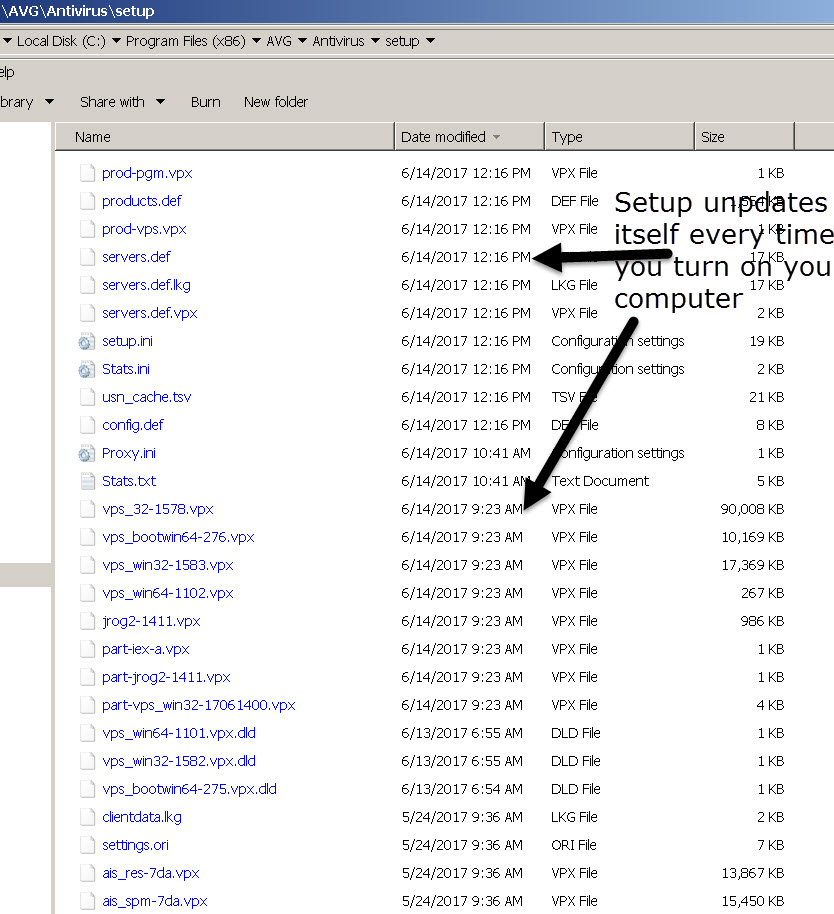Select the Stats.txt file name
Screen dimensions: 834x914
click(129, 481)
